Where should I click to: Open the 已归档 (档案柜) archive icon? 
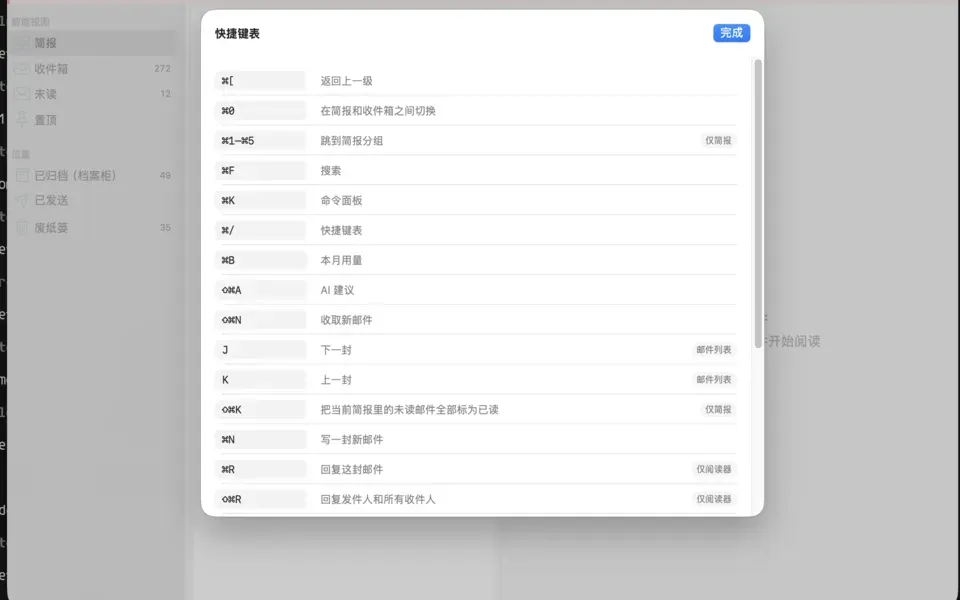[x=22, y=176]
